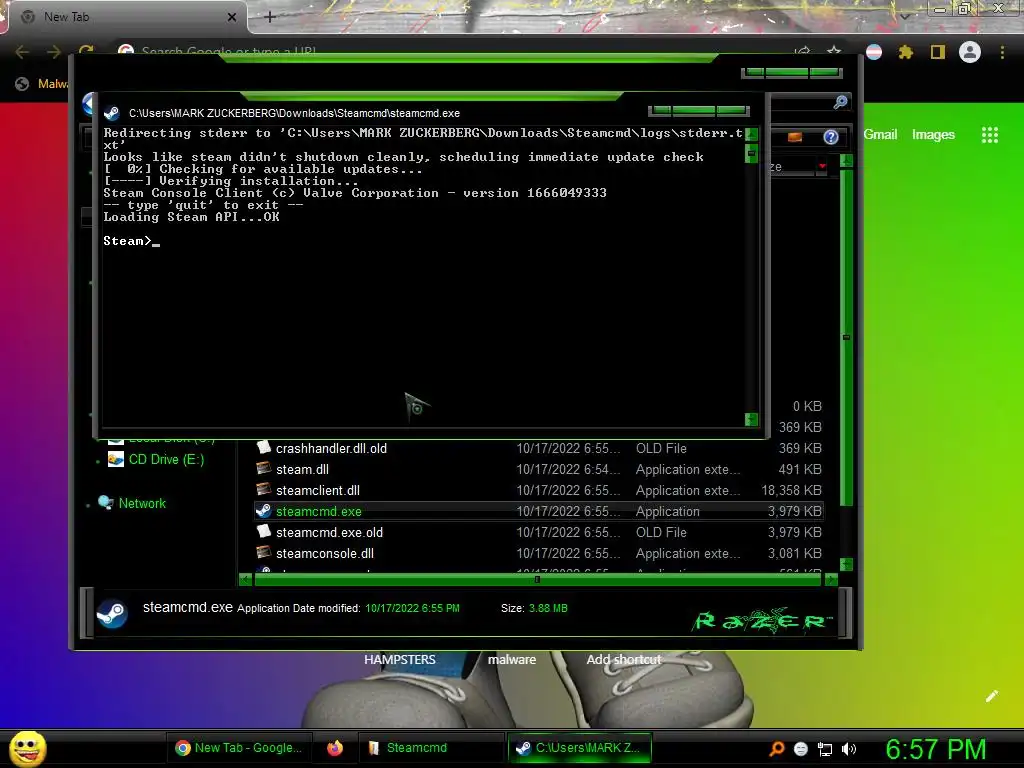1024x768 pixels.
Task: Click Add shortcut on the new tab page
Action: (624, 660)
